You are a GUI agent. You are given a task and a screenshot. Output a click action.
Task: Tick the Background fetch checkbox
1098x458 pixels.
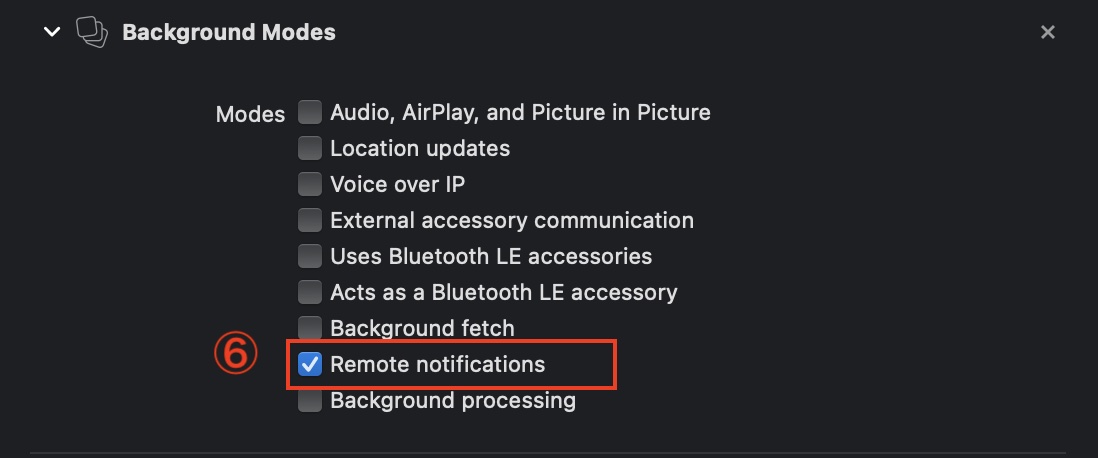pos(310,328)
